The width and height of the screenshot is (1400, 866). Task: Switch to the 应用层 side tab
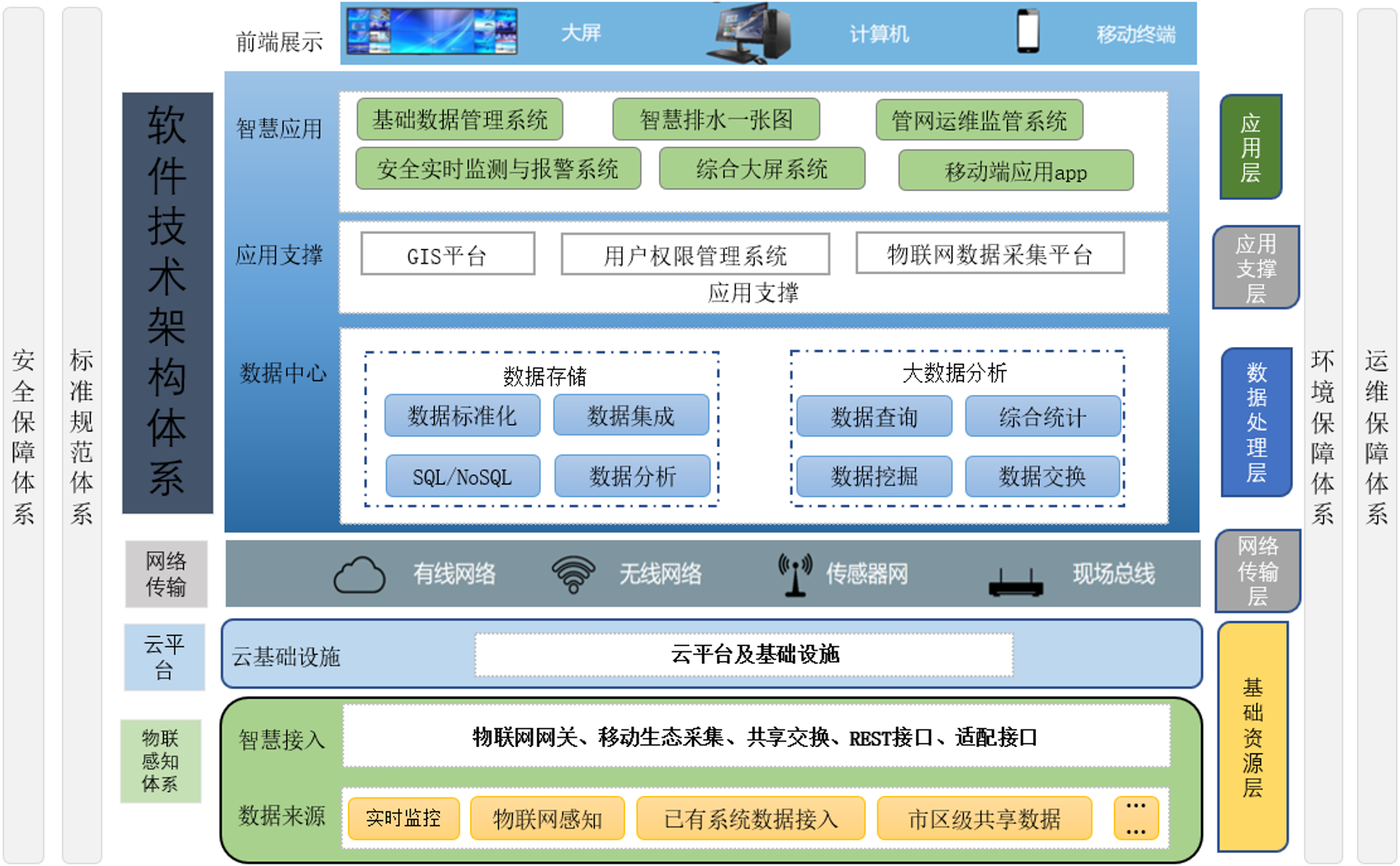point(1251,146)
